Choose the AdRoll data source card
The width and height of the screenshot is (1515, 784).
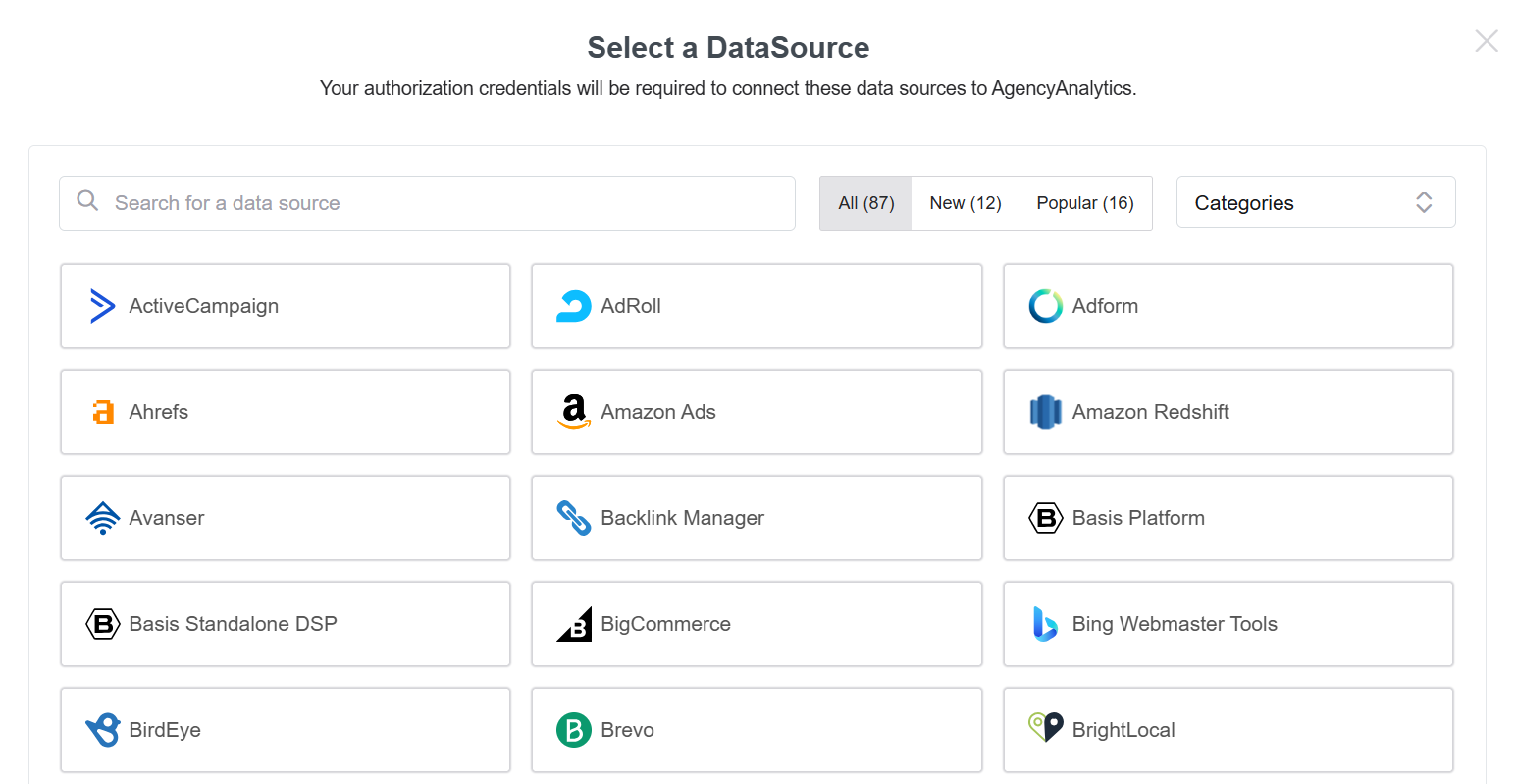click(x=757, y=306)
